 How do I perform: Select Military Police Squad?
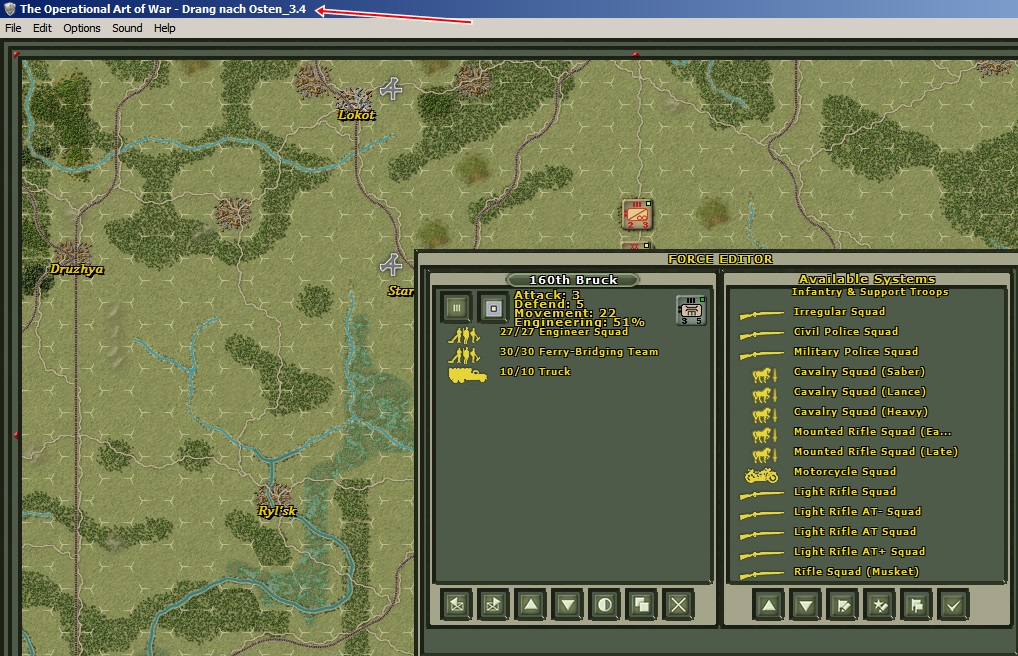pos(856,352)
